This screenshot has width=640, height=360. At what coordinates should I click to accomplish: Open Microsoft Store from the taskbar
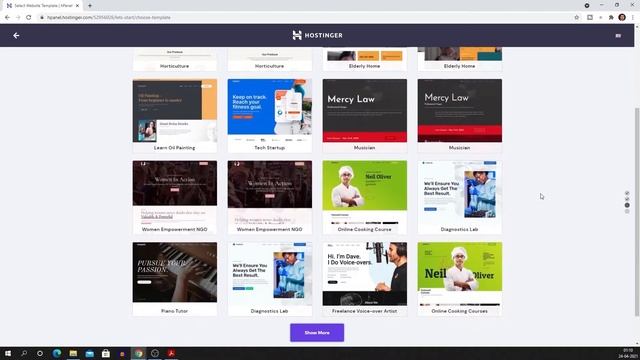tap(106, 353)
